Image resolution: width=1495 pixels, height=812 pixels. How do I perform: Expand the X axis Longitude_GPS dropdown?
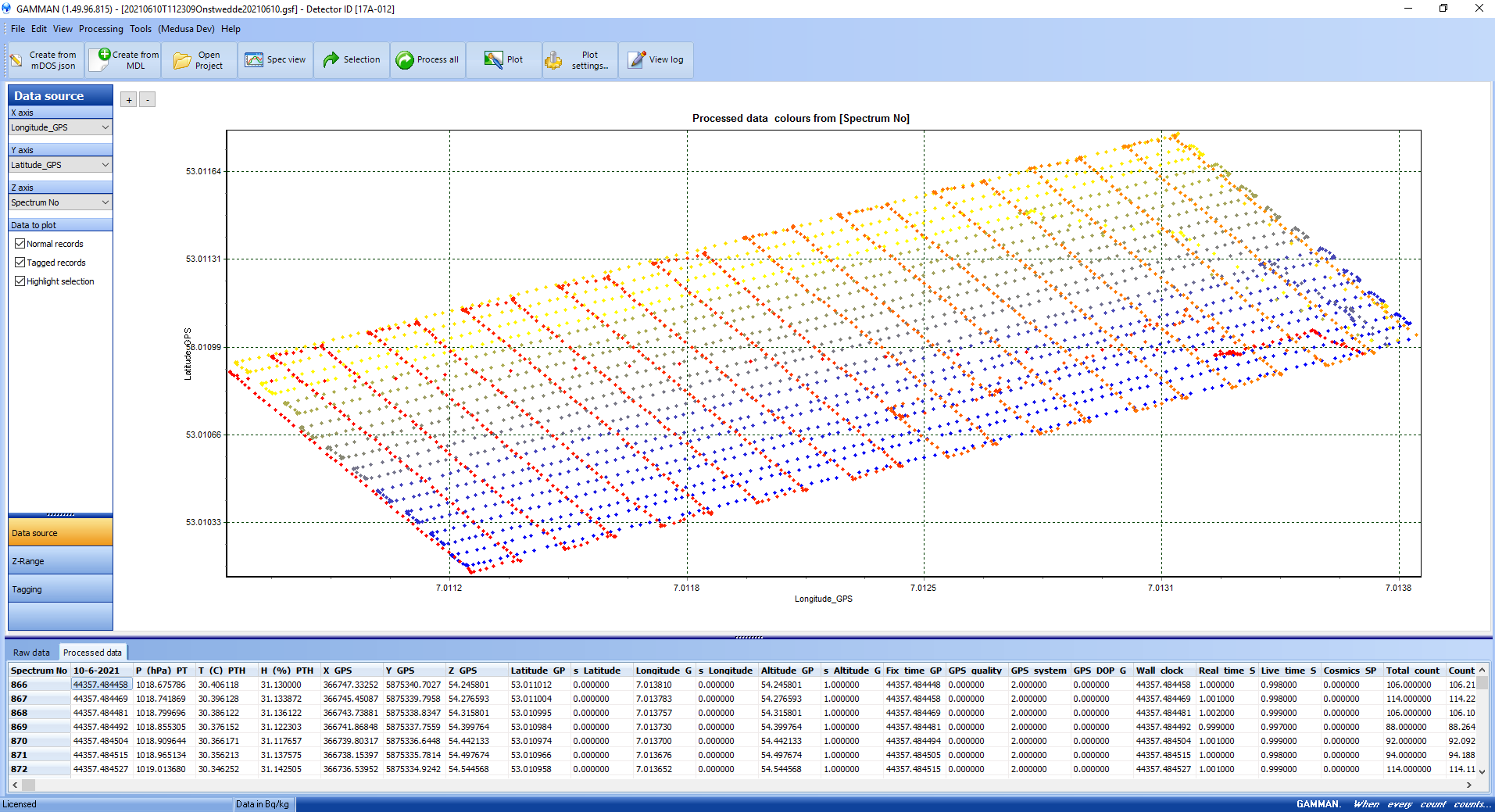pos(106,127)
